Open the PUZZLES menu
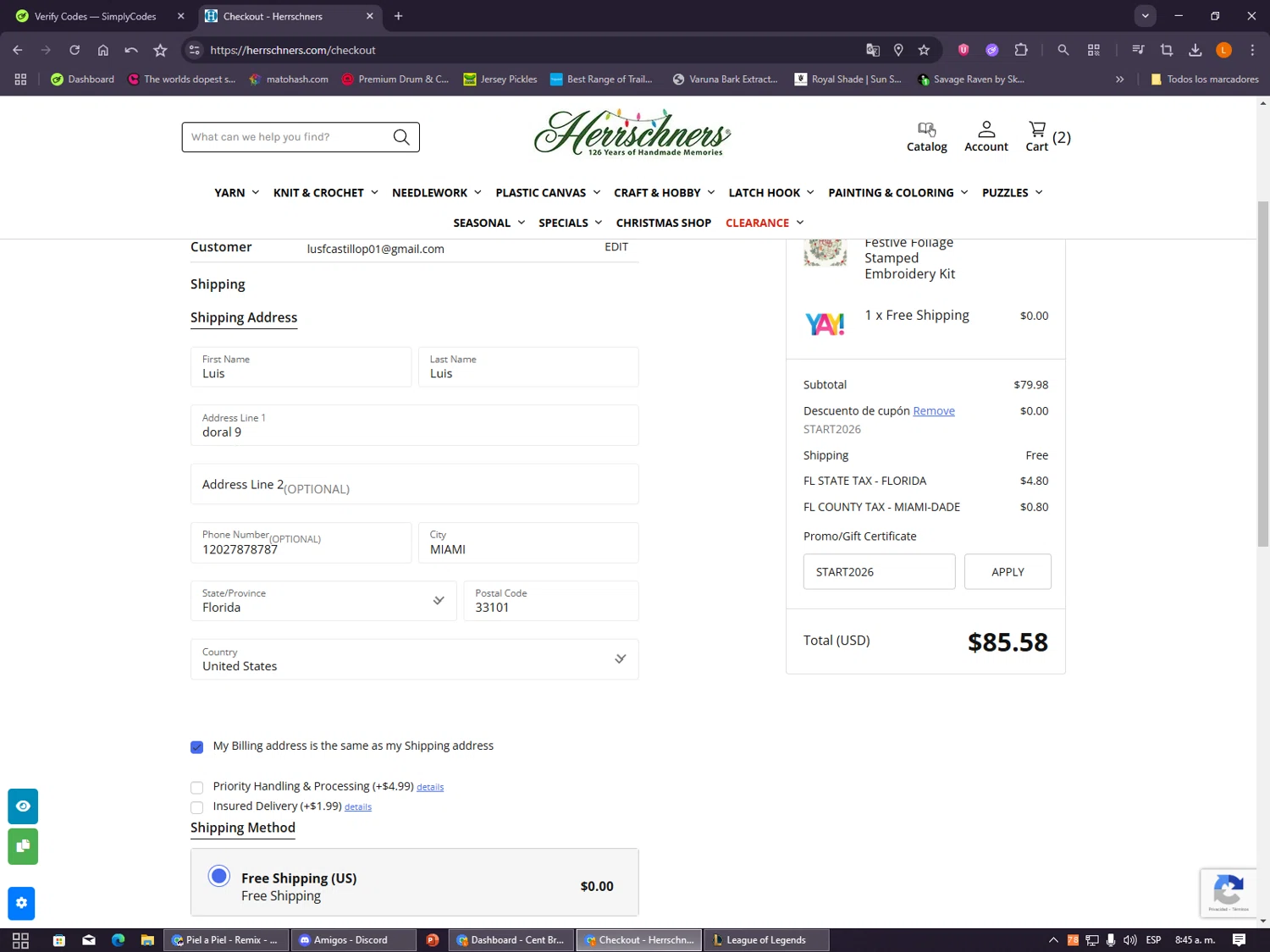This screenshot has width=1270, height=952. (x=1013, y=193)
